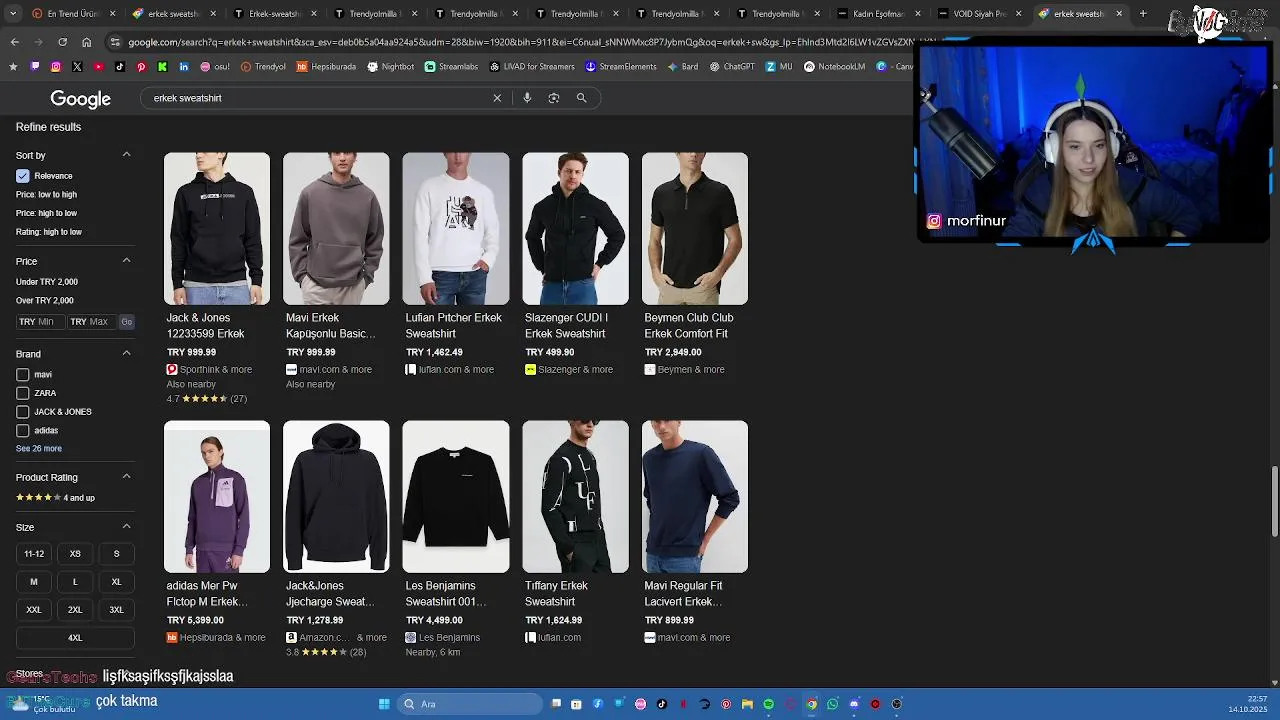
Task: Sort by Rating: high to low
Action: pyautogui.click(x=49, y=232)
